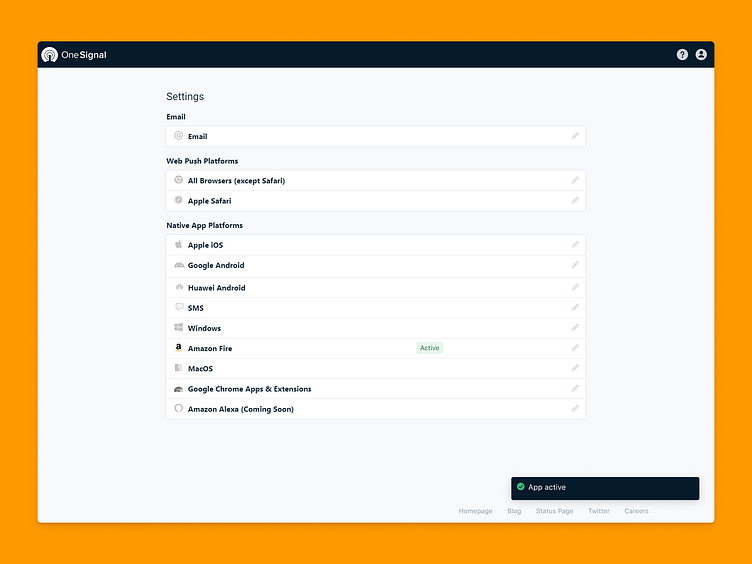Screen dimensions: 752x564
Task: Click the OneSignal logo icon
Action: (49, 55)
